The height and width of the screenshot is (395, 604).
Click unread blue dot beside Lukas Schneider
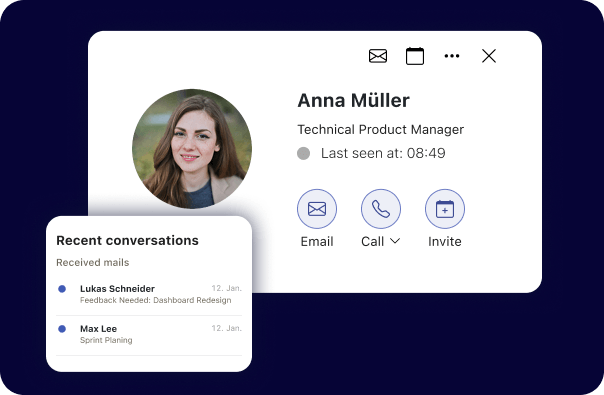62,289
